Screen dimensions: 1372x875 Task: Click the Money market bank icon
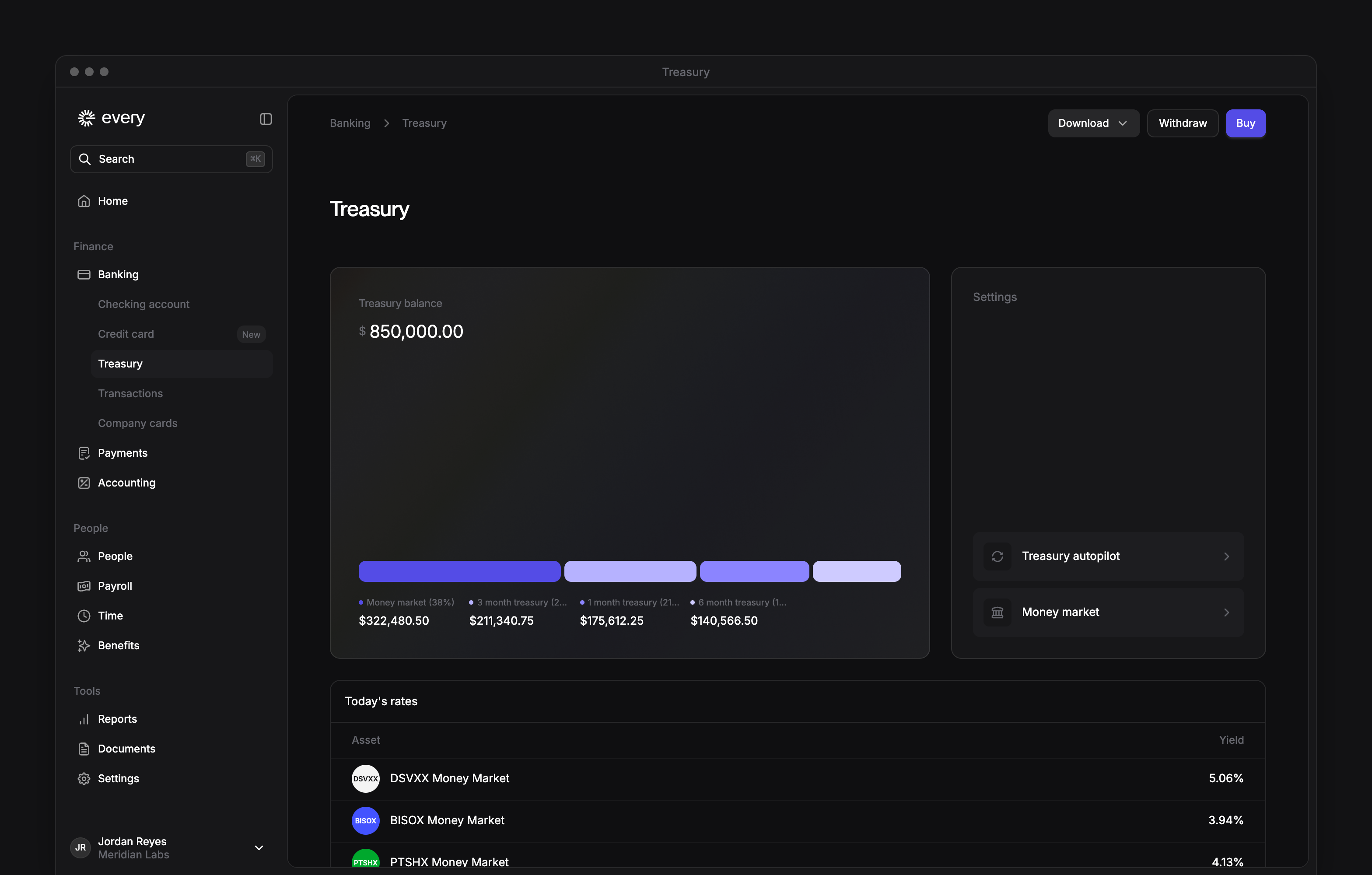pos(997,612)
